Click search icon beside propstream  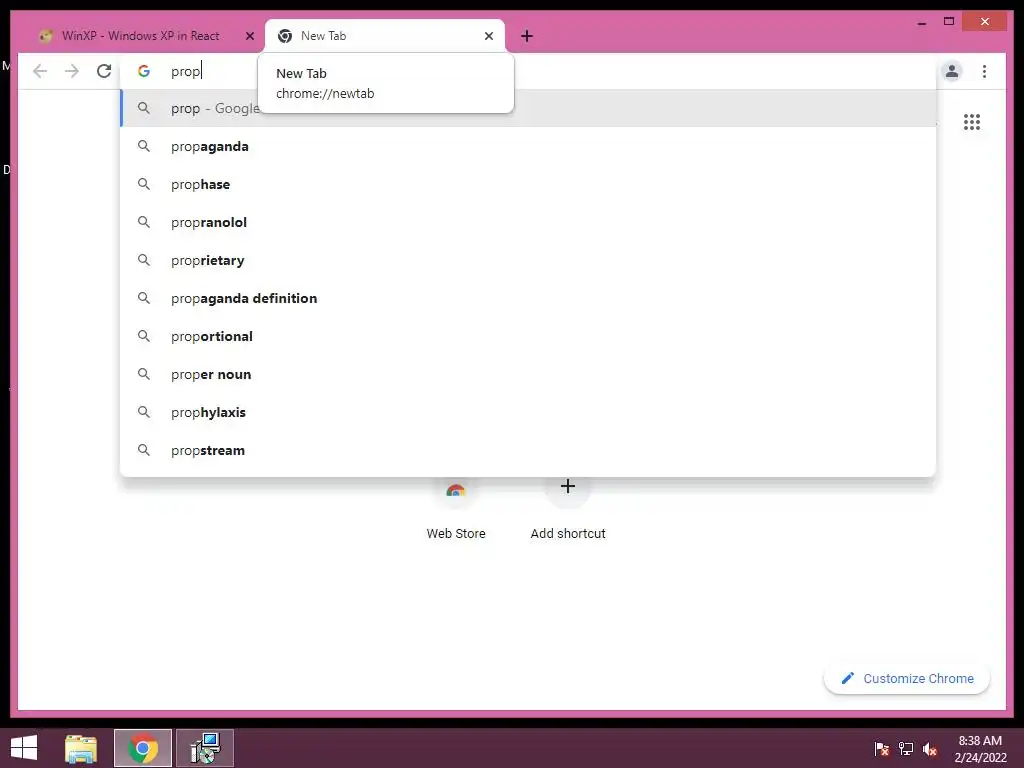[x=144, y=450]
